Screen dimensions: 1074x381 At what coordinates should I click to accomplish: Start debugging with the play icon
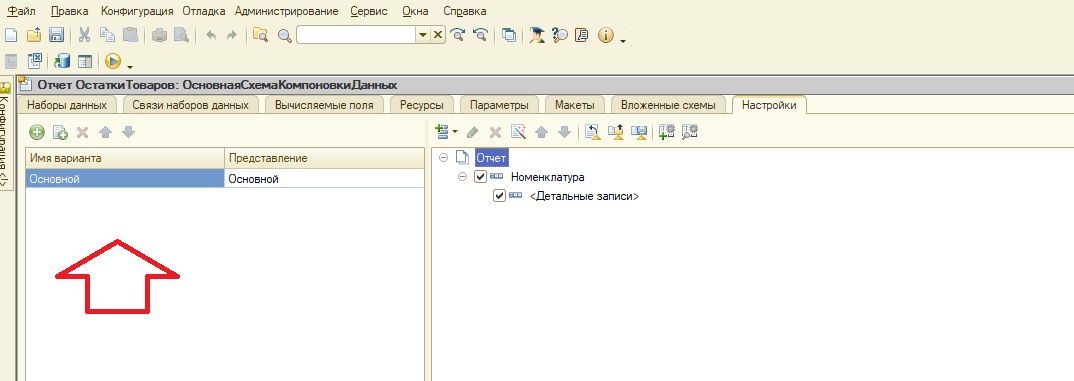(112, 62)
